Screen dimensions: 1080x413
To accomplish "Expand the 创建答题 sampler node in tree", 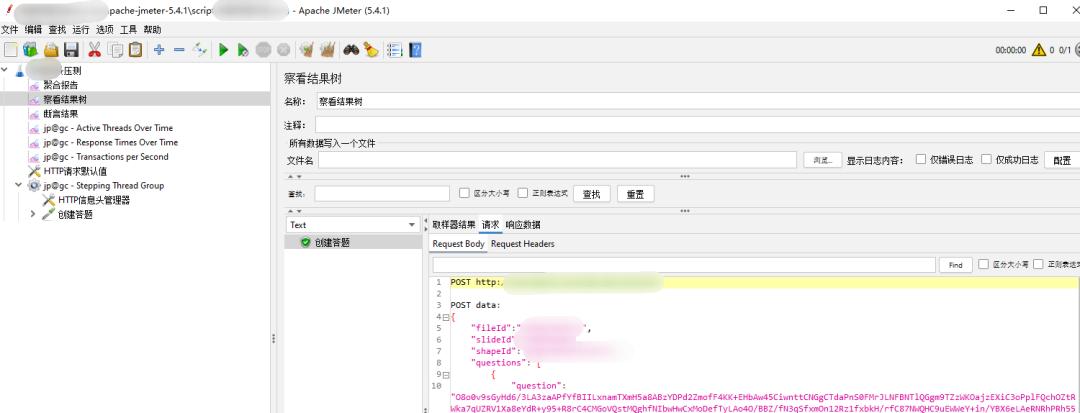I will click(32, 214).
